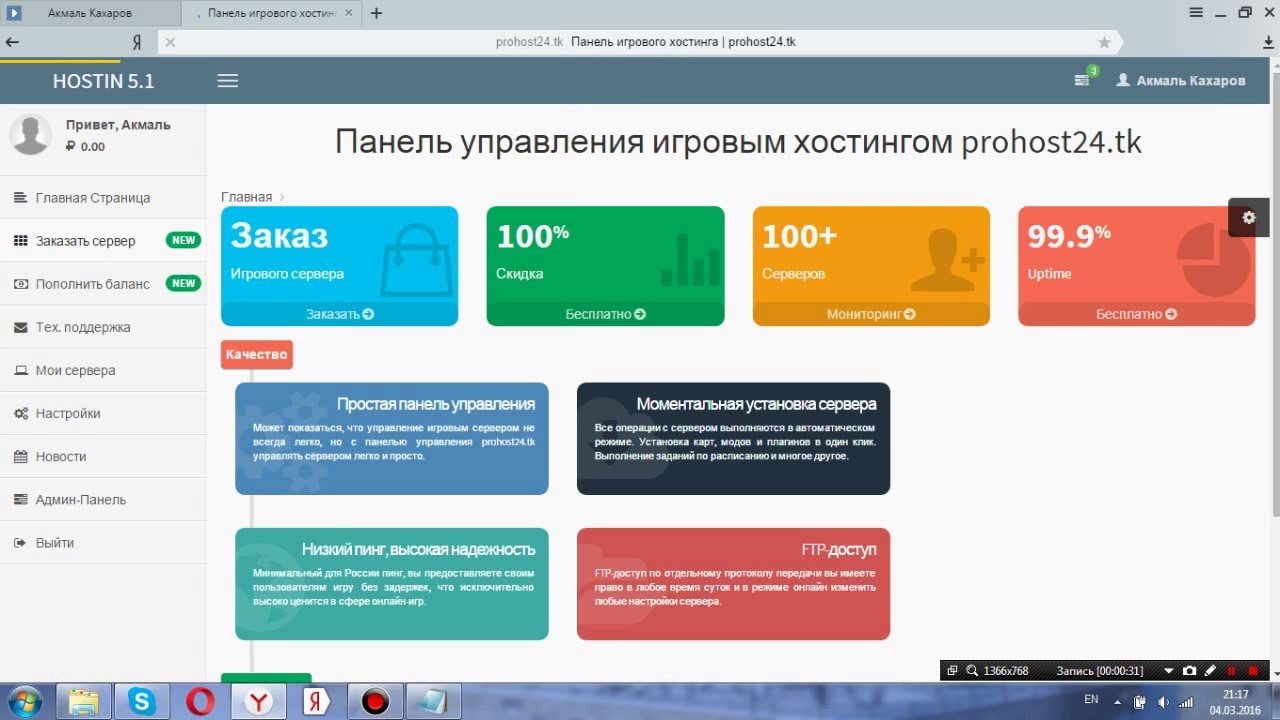Viewport: 1280px width, 720px height.
Task: Click the HOSTIN 5.1 logo
Action: [x=103, y=82]
